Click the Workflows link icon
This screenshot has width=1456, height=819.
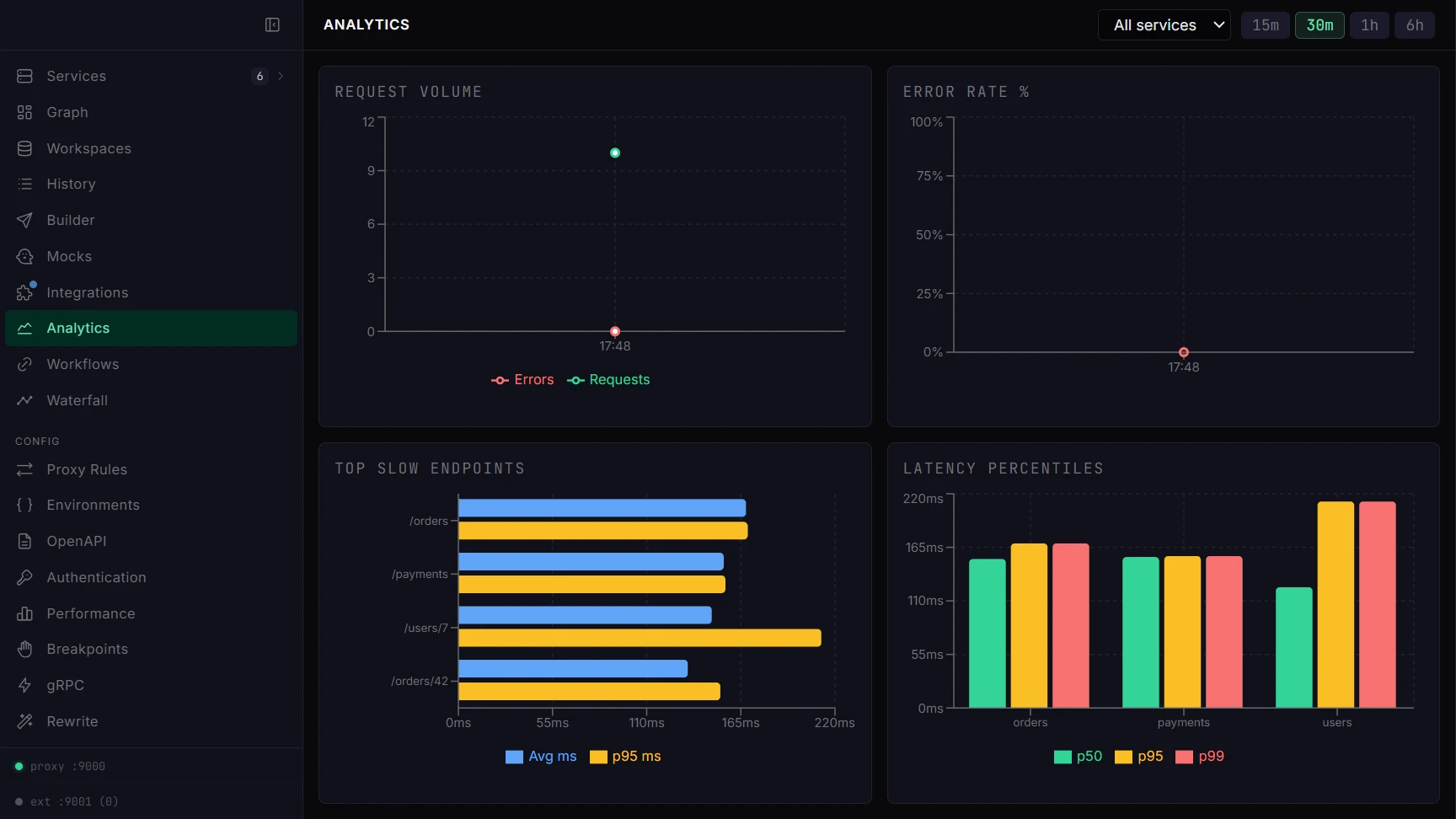pos(24,364)
